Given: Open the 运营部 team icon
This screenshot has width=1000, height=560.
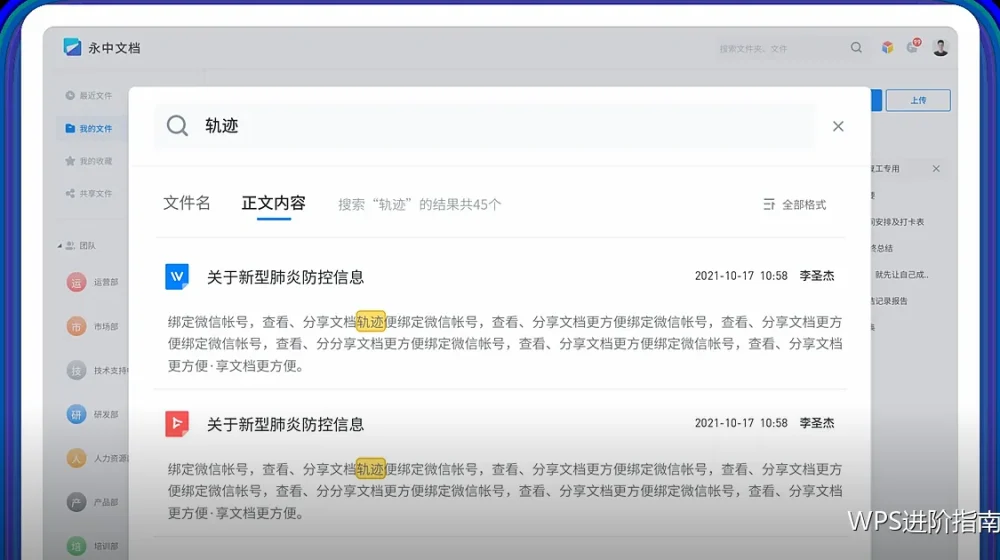Looking at the screenshot, I should [x=76, y=282].
